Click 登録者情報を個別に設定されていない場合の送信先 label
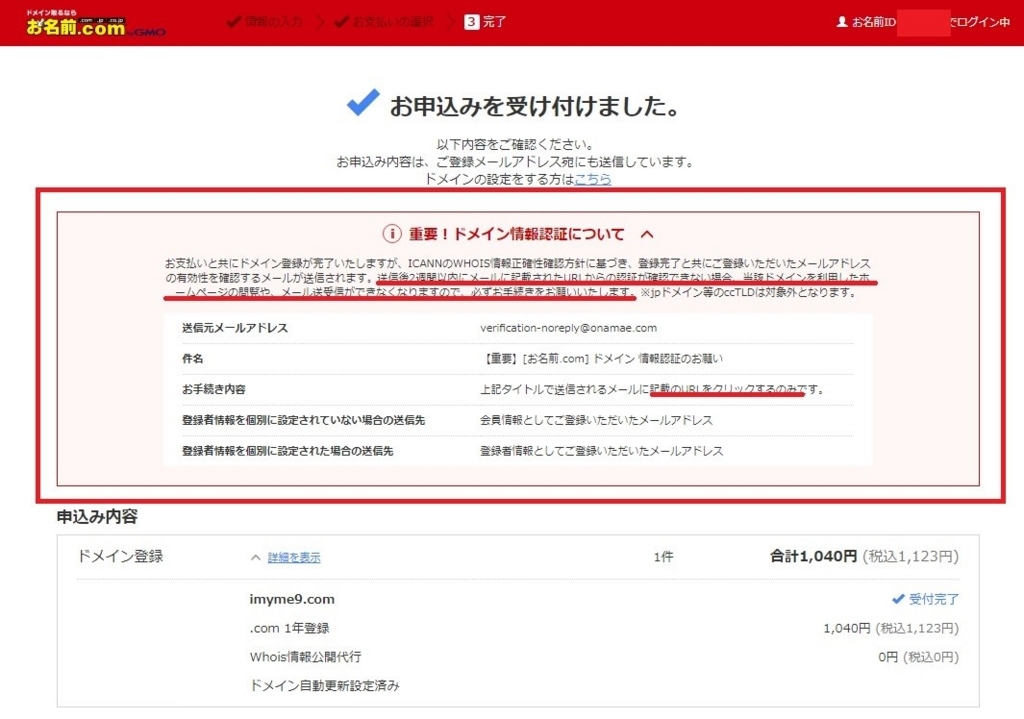The height and width of the screenshot is (719, 1024). 304,420
